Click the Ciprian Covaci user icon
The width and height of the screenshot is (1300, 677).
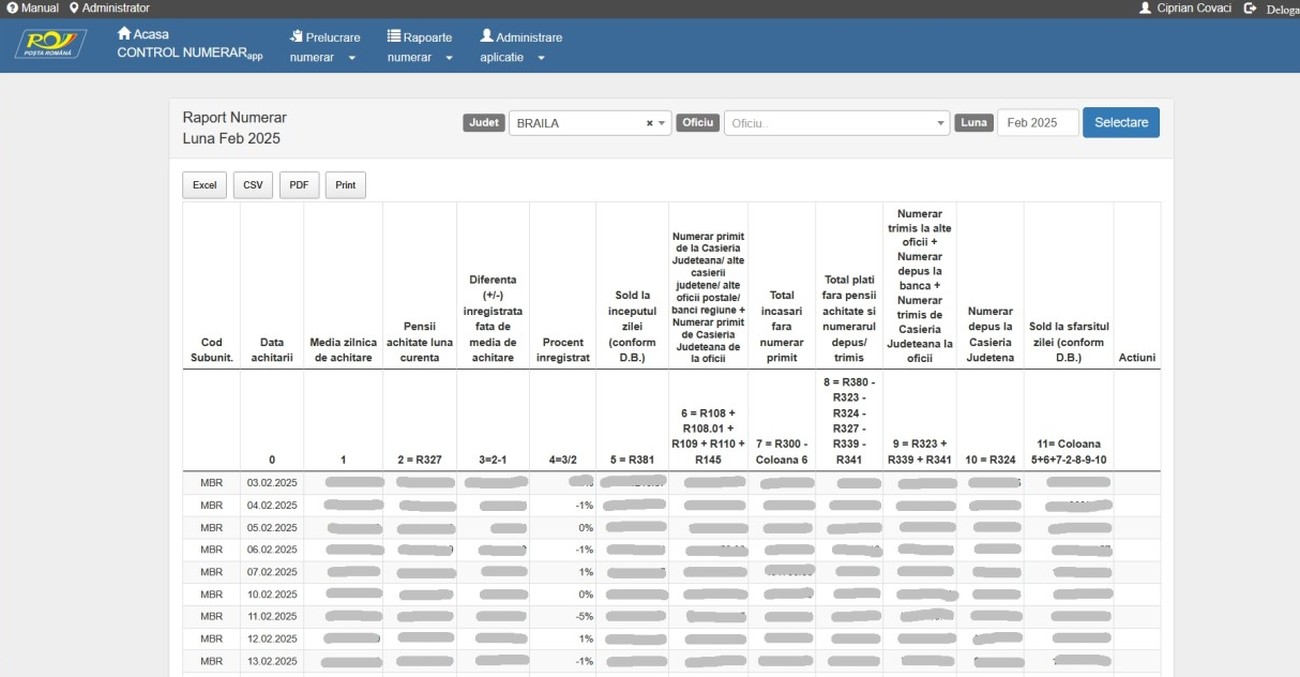tap(1145, 8)
